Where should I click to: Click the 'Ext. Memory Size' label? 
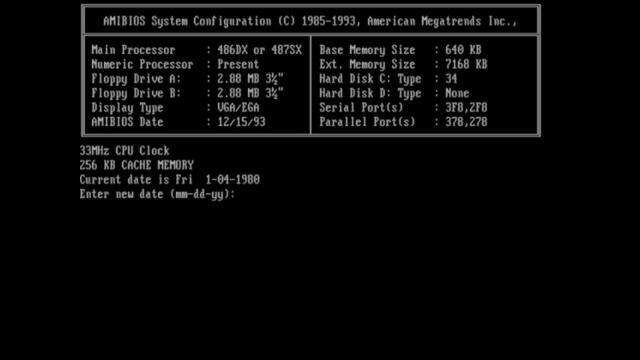tap(367, 64)
